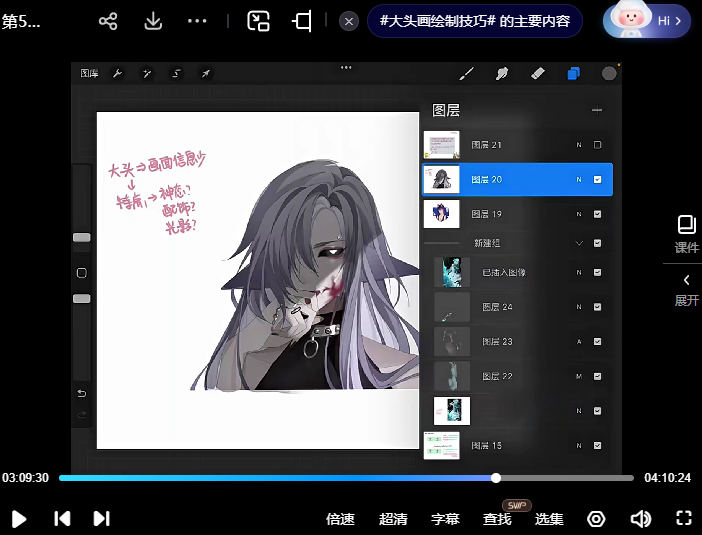Go to the previous video

[x=62, y=518]
